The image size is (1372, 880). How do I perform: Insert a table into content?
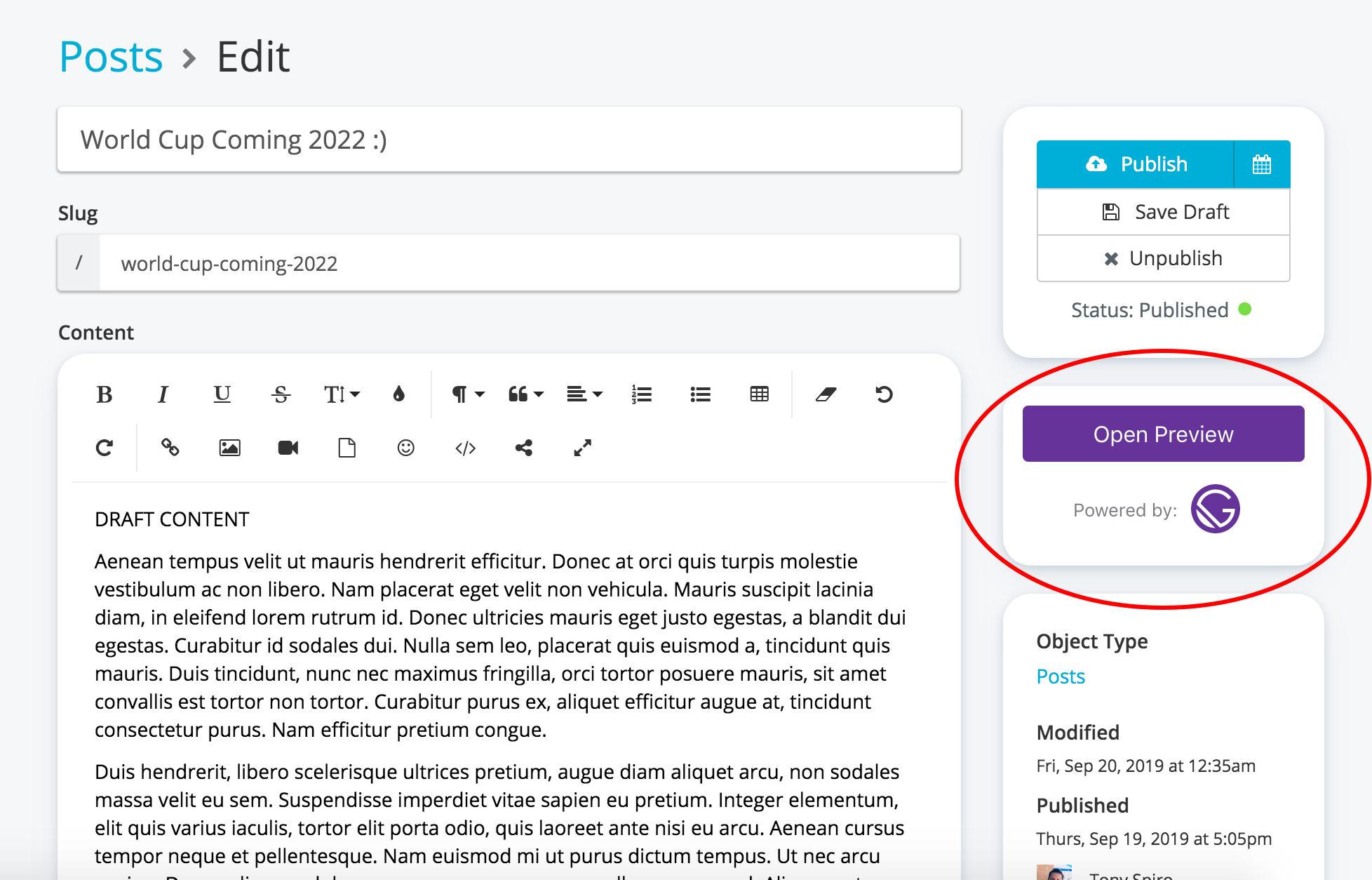[x=759, y=394]
